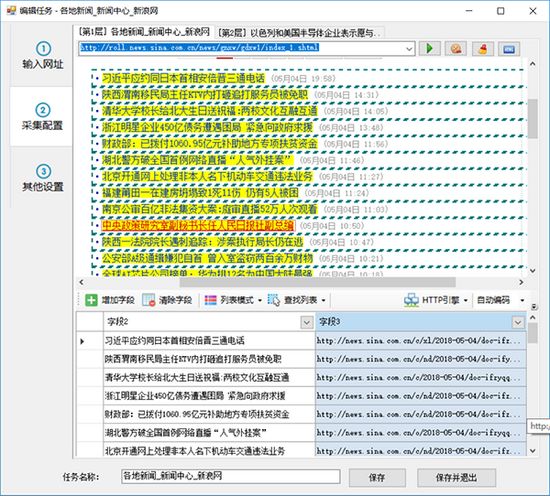The image size is (550, 496).
Task: Click the 清除字段 clear field icon
Action: click(149, 300)
